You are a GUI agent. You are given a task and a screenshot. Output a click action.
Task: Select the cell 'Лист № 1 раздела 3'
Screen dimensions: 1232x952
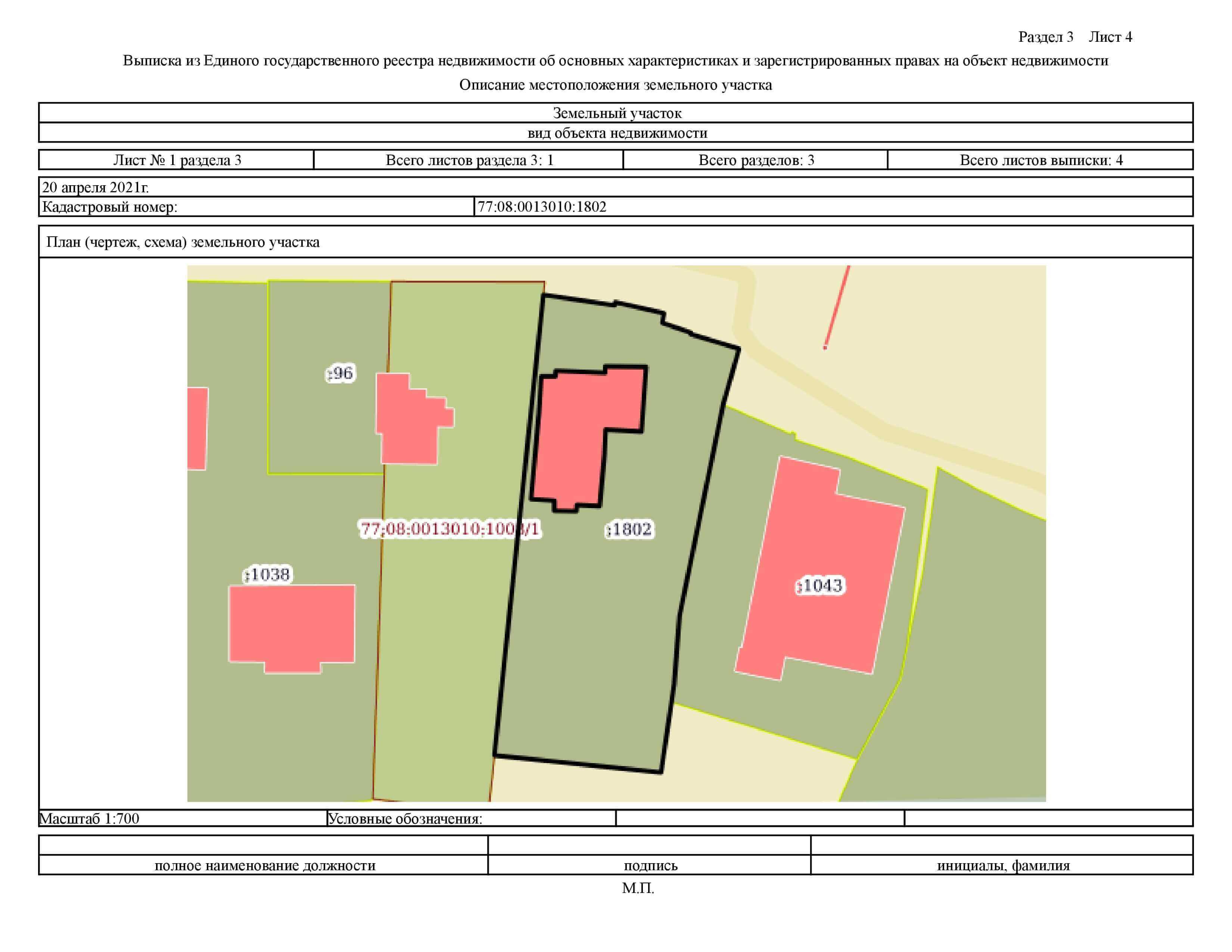pos(177,160)
